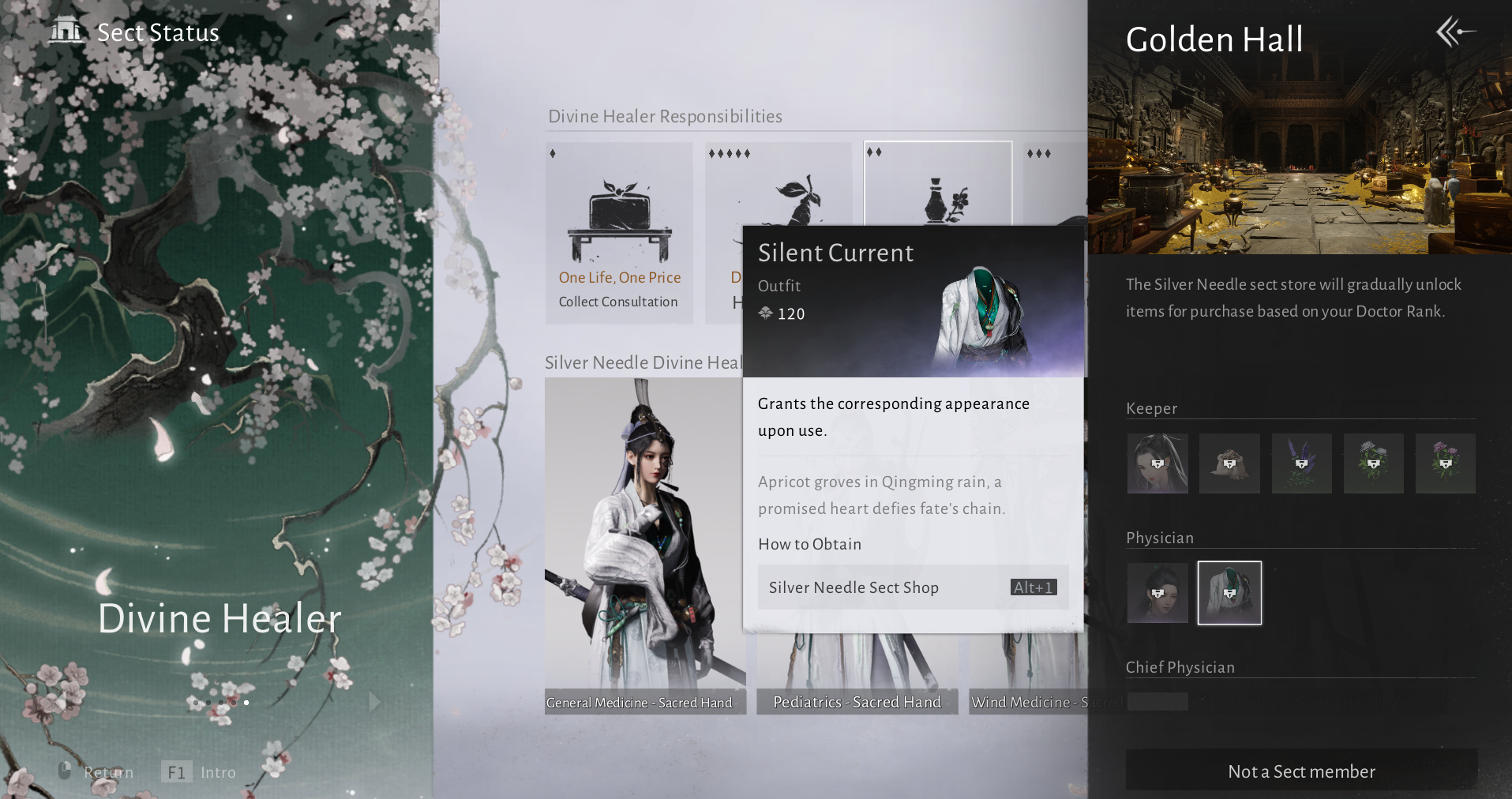Select the Keeper pink flower bouquet item
1512x799 pixels.
click(1446, 463)
